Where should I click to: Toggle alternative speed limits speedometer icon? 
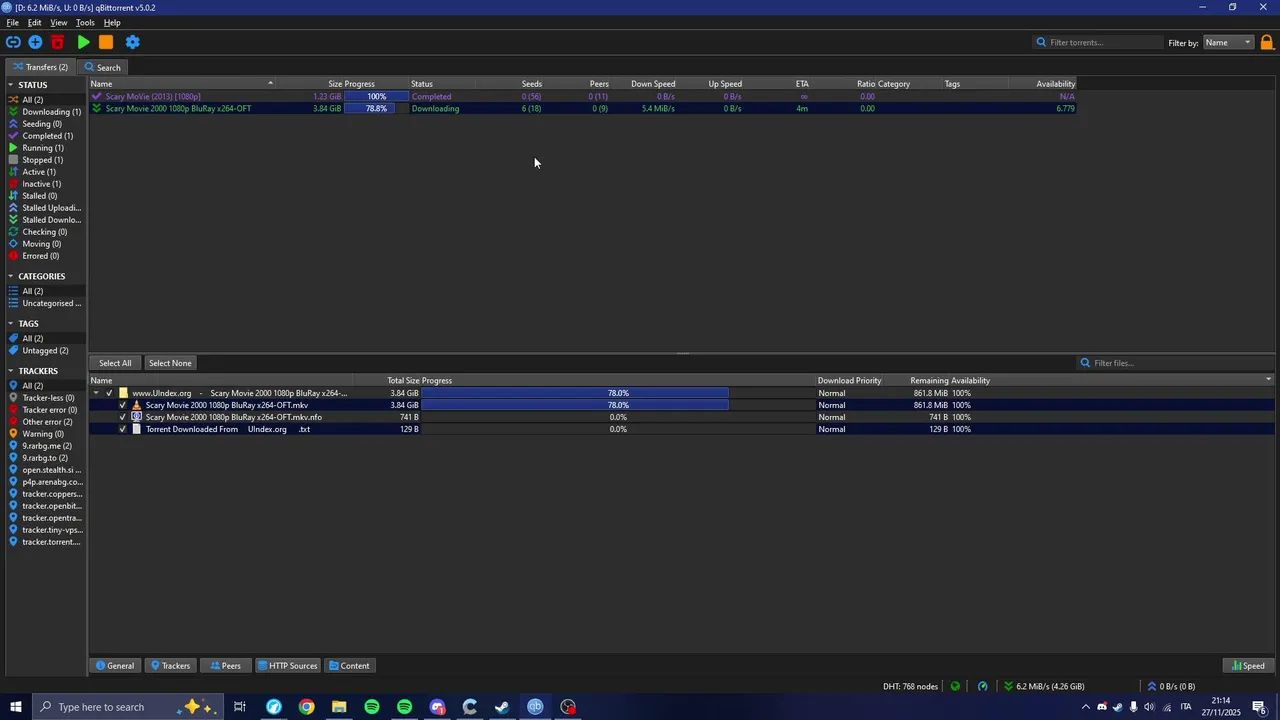click(x=982, y=686)
